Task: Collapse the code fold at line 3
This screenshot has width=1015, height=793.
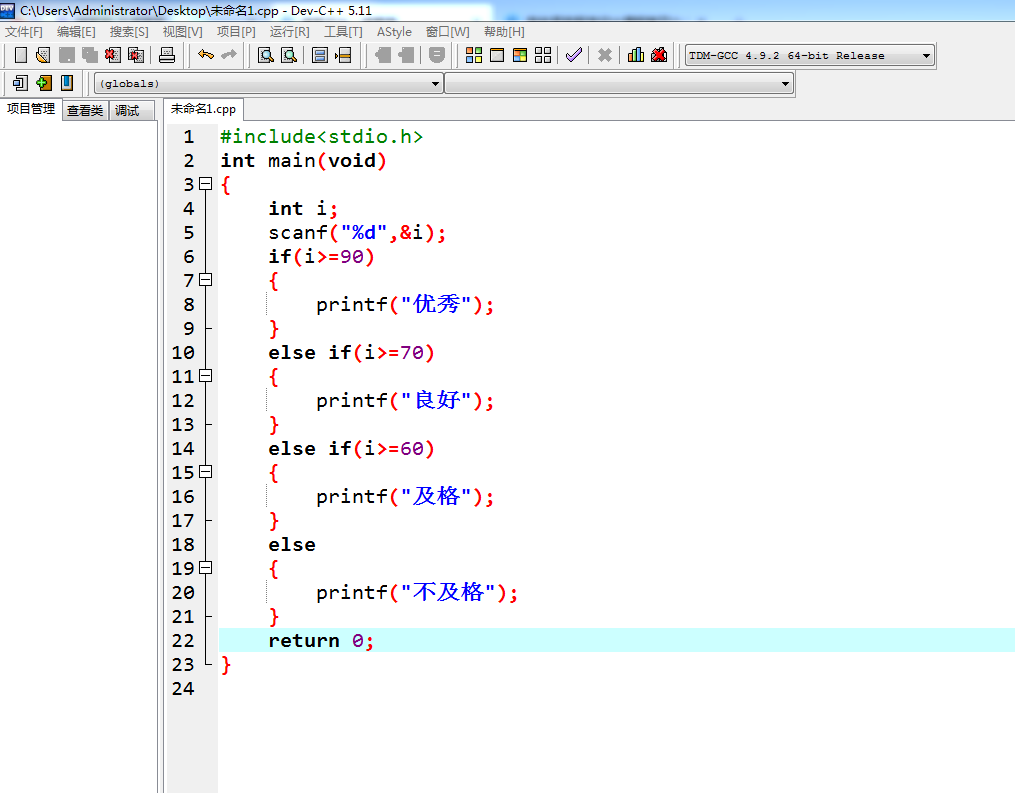Action: (206, 184)
